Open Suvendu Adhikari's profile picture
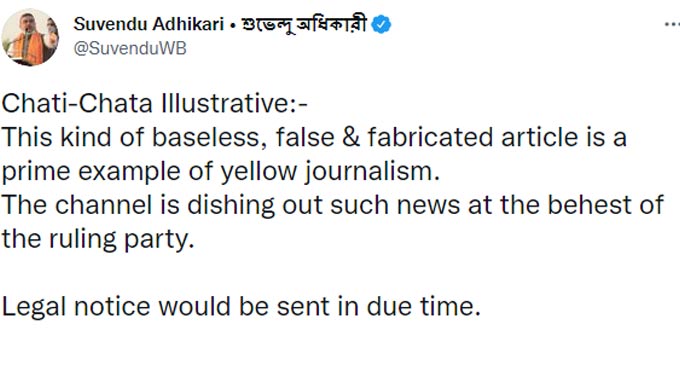Screen dimensions: 680x378 pos(30,37)
